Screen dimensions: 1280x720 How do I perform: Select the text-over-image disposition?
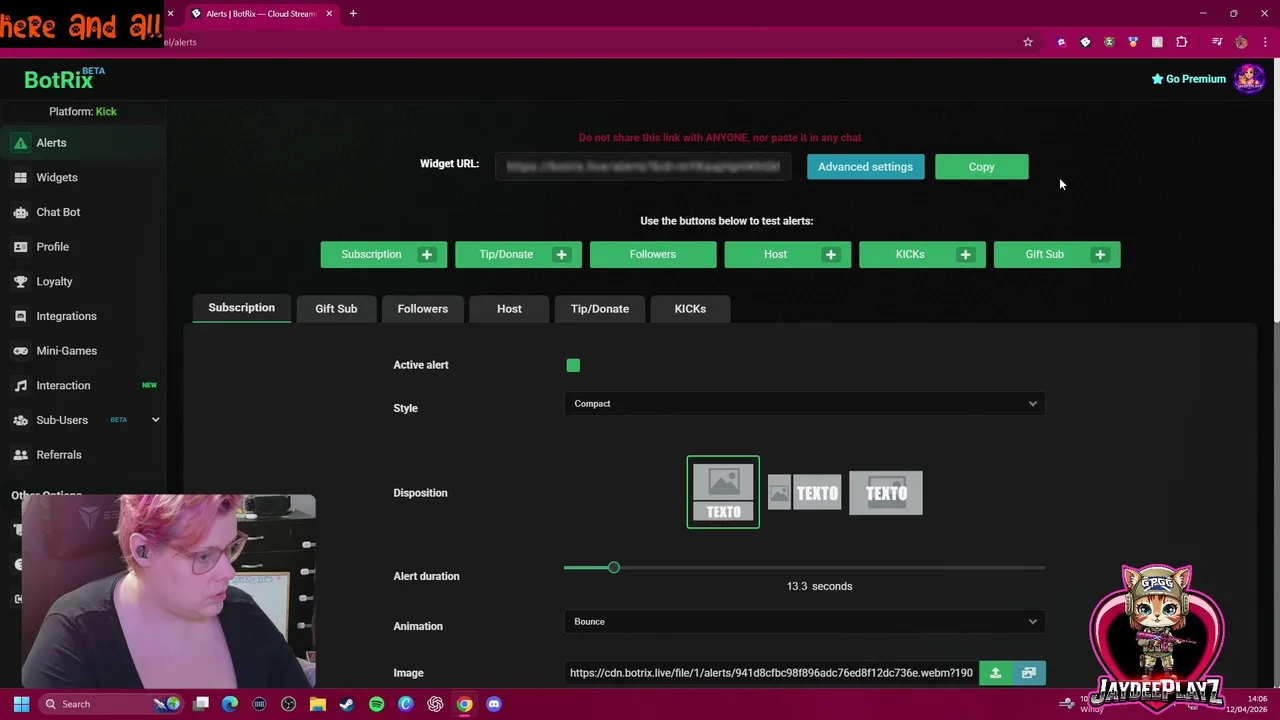click(886, 493)
